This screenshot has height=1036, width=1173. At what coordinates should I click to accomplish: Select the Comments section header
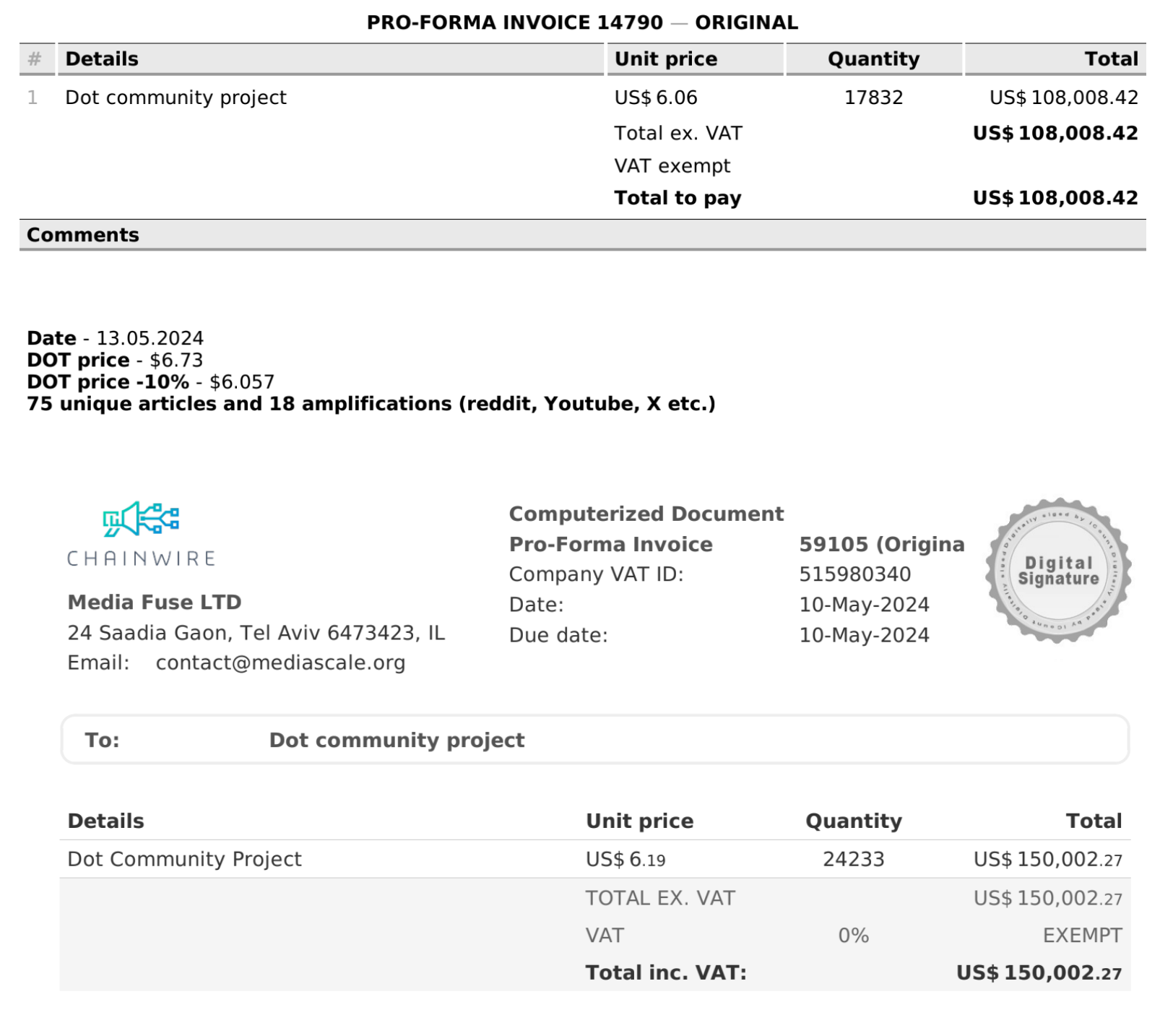[83, 235]
